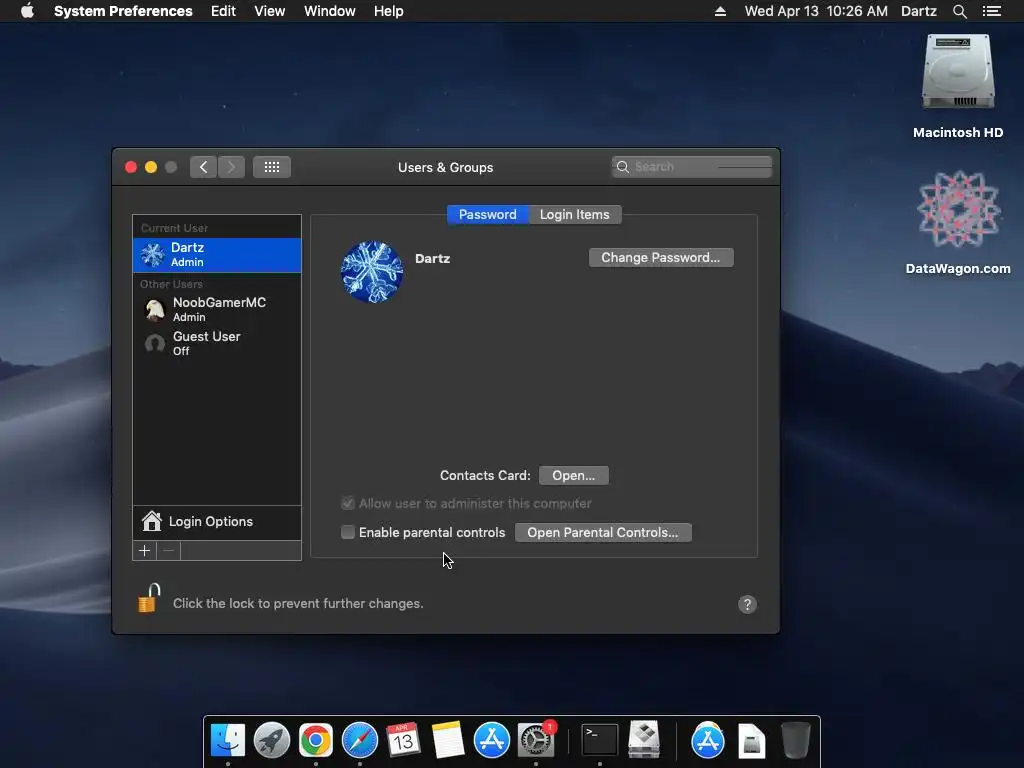Open the Window menu

pos(330,11)
